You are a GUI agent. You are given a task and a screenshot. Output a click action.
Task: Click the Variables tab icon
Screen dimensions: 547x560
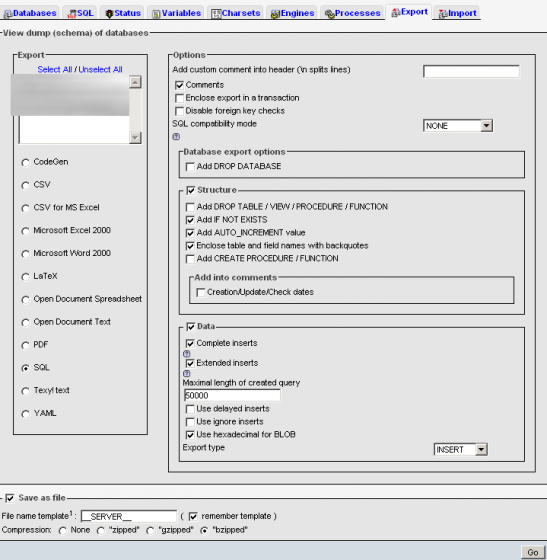tap(156, 14)
